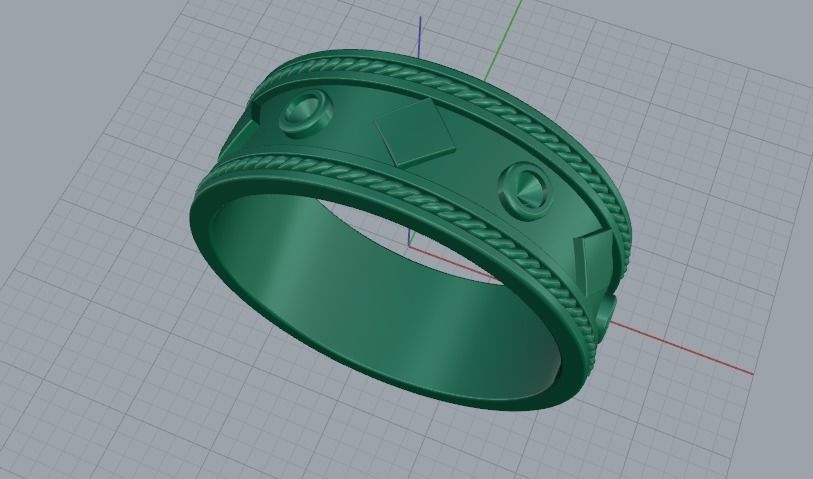
Task: Select the round cone-centered stud right of the diamond
Action: 525,191
